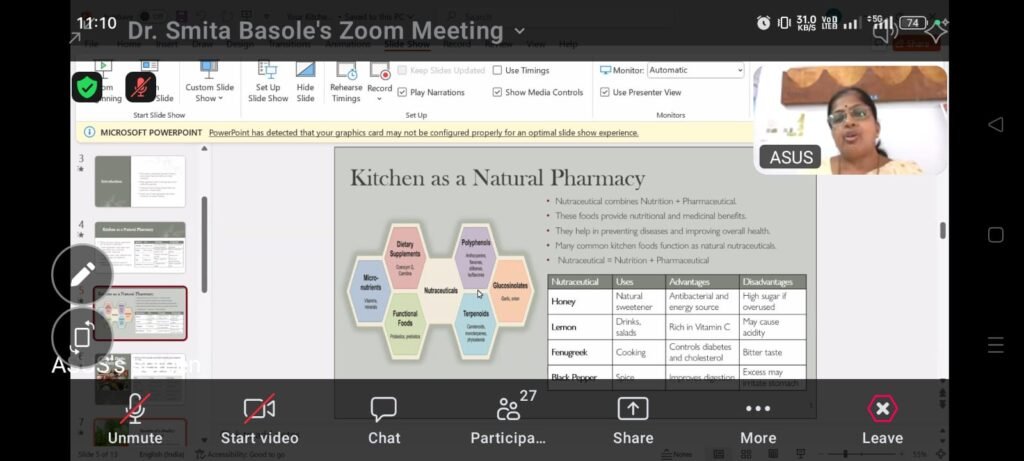Select slide 4 thumbnail in panel
This screenshot has width=1024, height=461.
(140, 247)
